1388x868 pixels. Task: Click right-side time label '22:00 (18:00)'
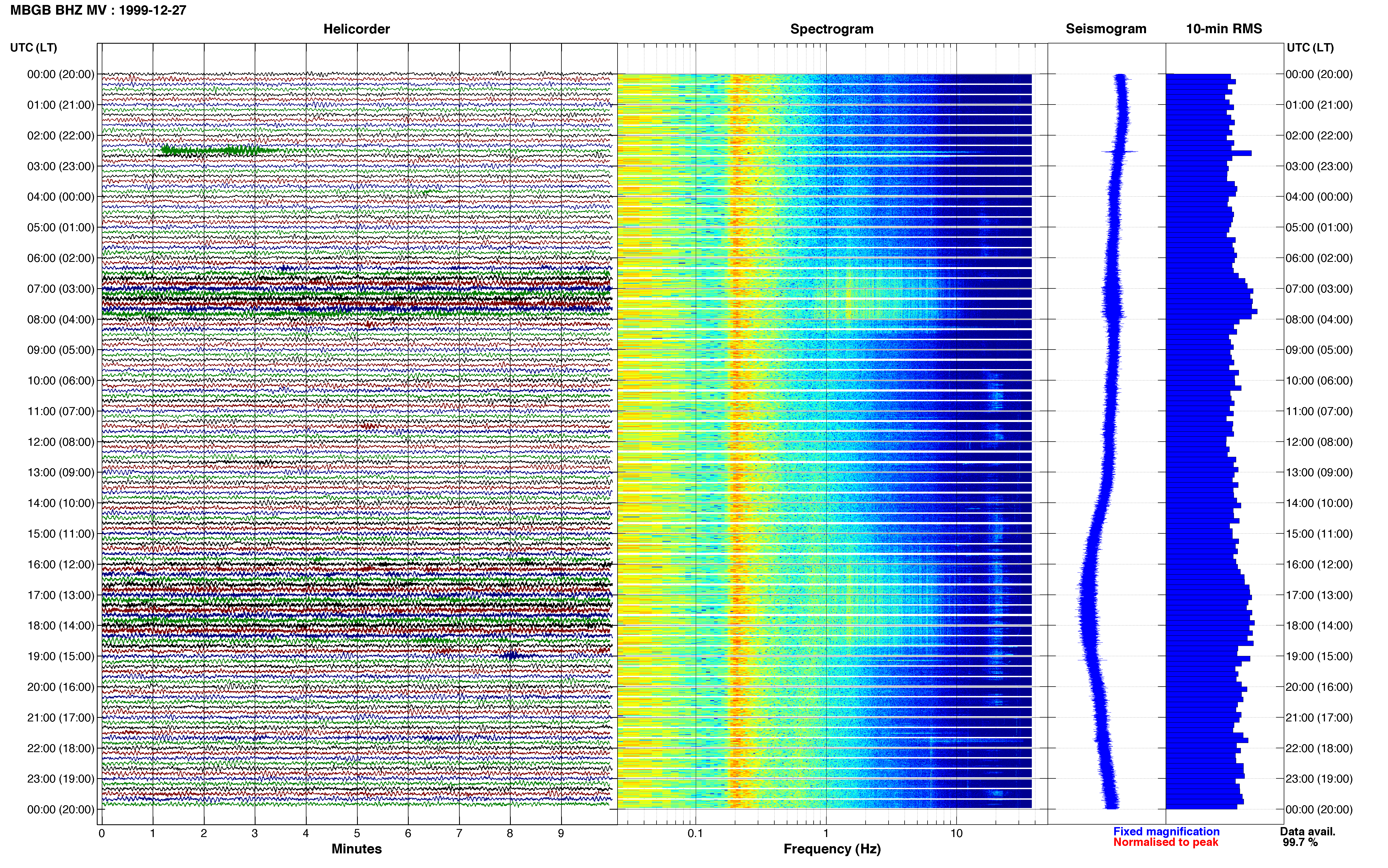(x=1319, y=748)
